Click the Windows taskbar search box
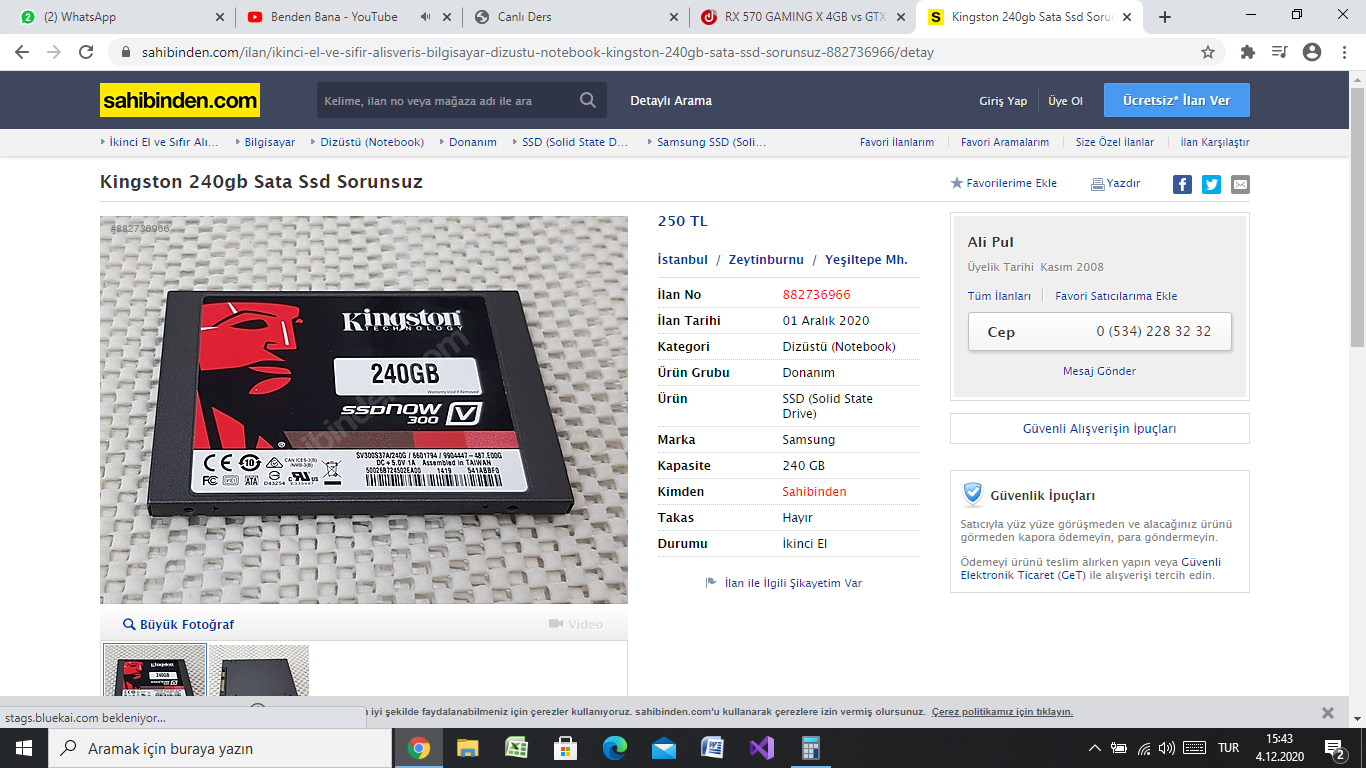 (x=219, y=748)
